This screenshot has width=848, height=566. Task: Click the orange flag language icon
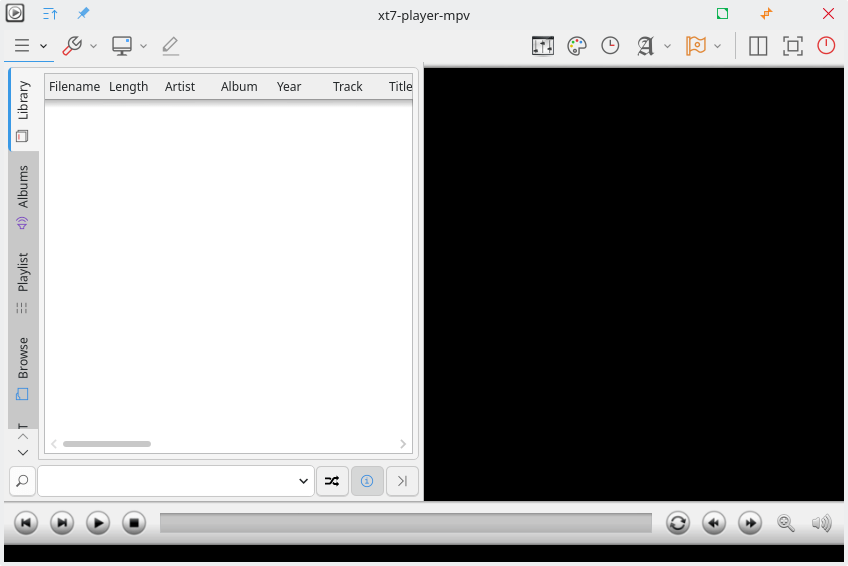click(695, 45)
